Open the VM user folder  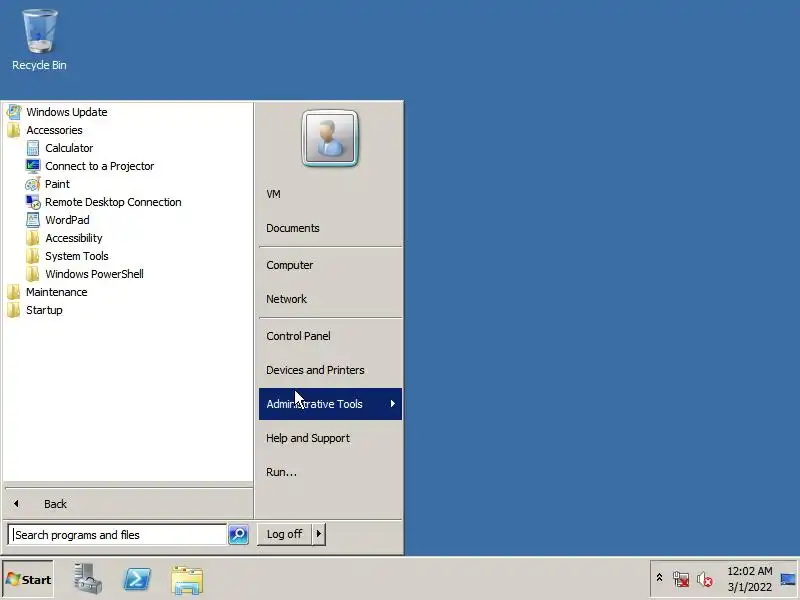[x=330, y=194]
